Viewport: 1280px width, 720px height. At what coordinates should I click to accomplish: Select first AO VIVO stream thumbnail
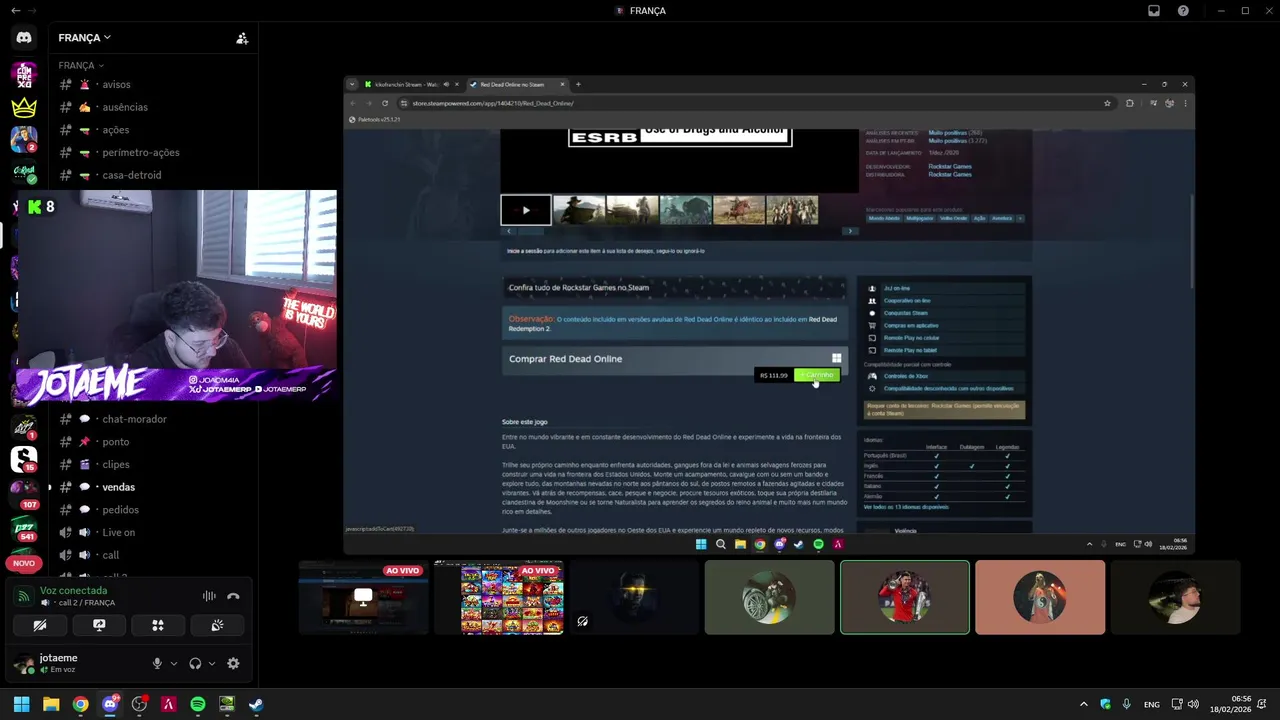(363, 597)
